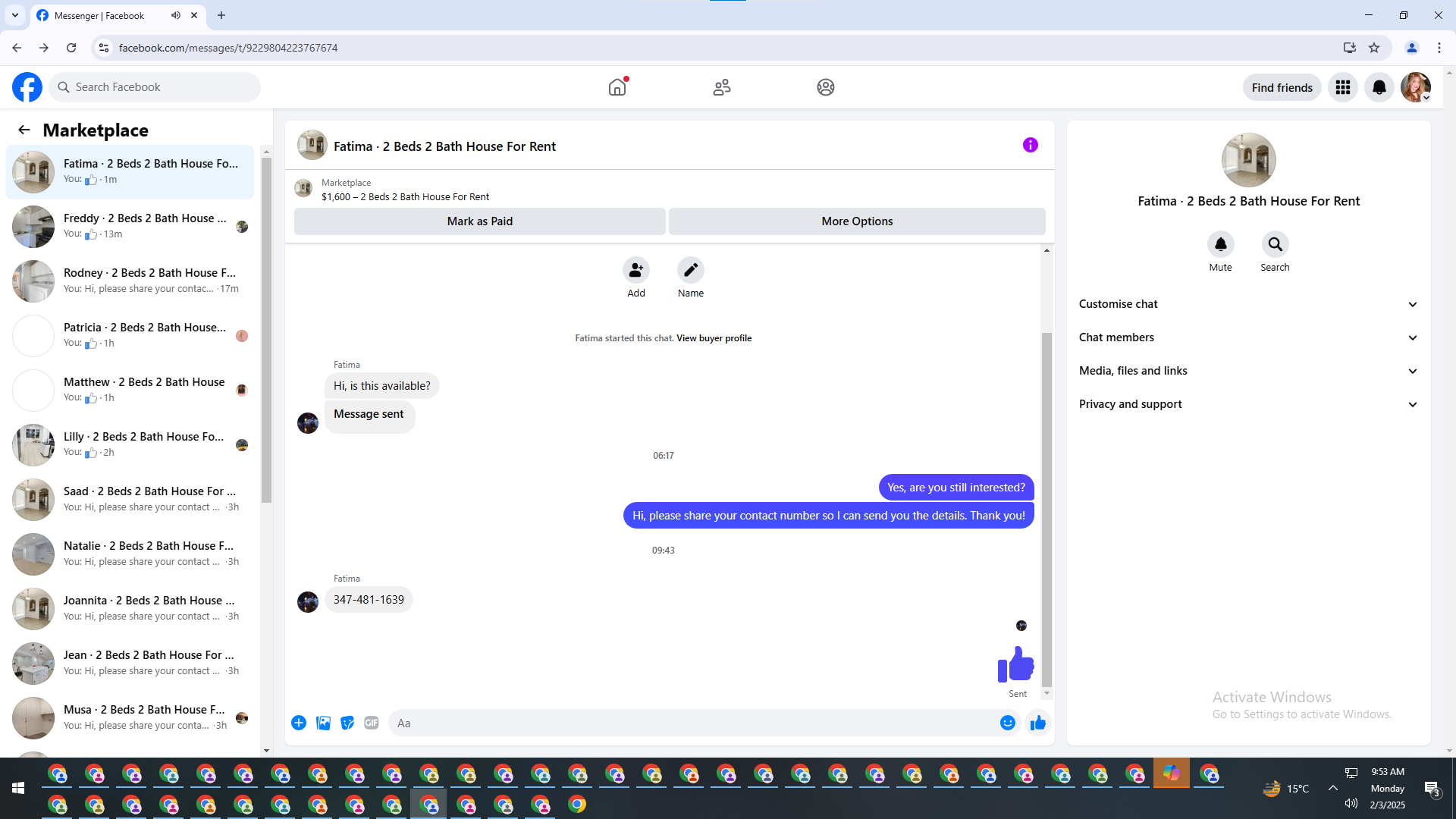Open Windows Start menu
1456x819 pixels.
click(x=18, y=788)
